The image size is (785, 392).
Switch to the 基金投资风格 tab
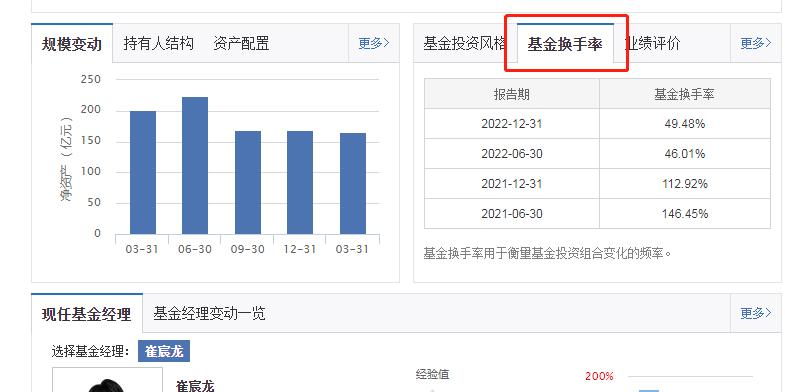click(464, 44)
